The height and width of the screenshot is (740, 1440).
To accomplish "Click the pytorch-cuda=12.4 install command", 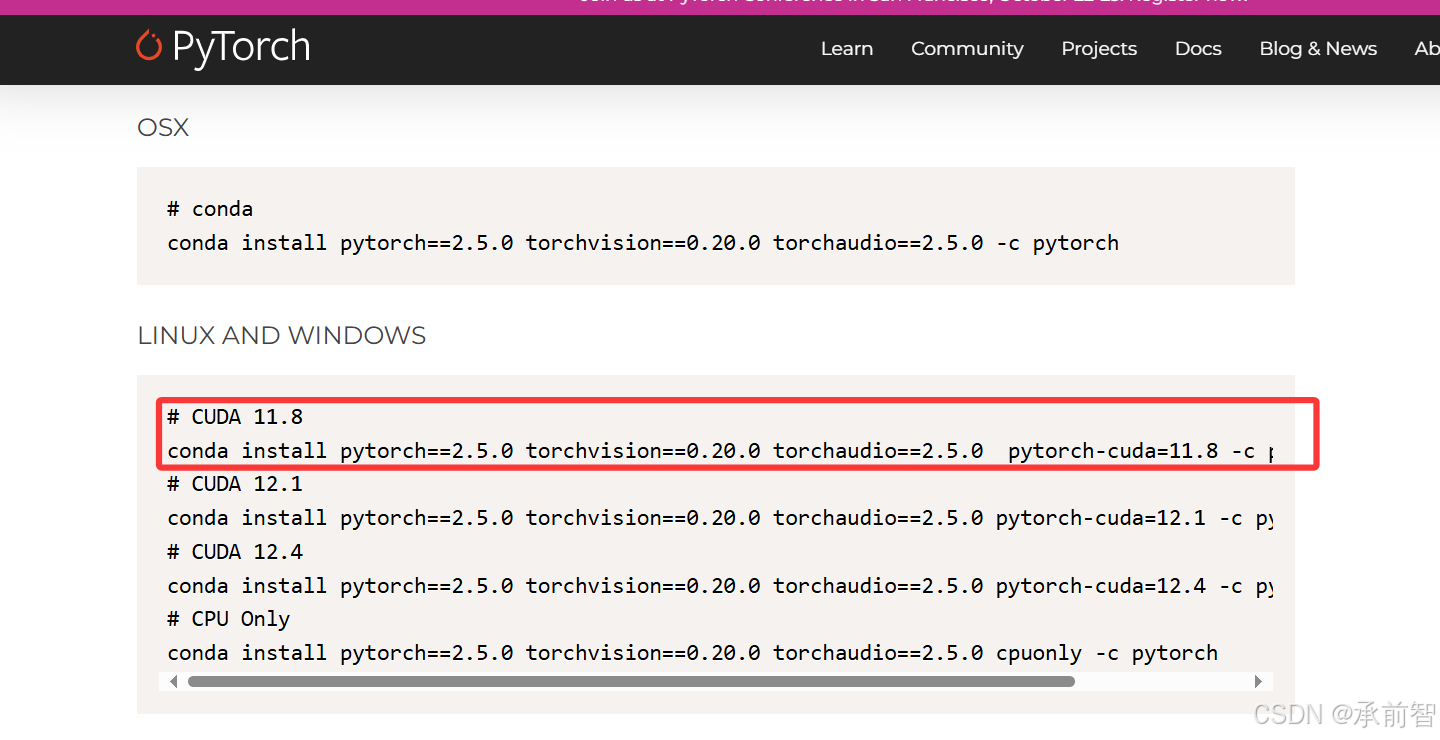I will [720, 586].
